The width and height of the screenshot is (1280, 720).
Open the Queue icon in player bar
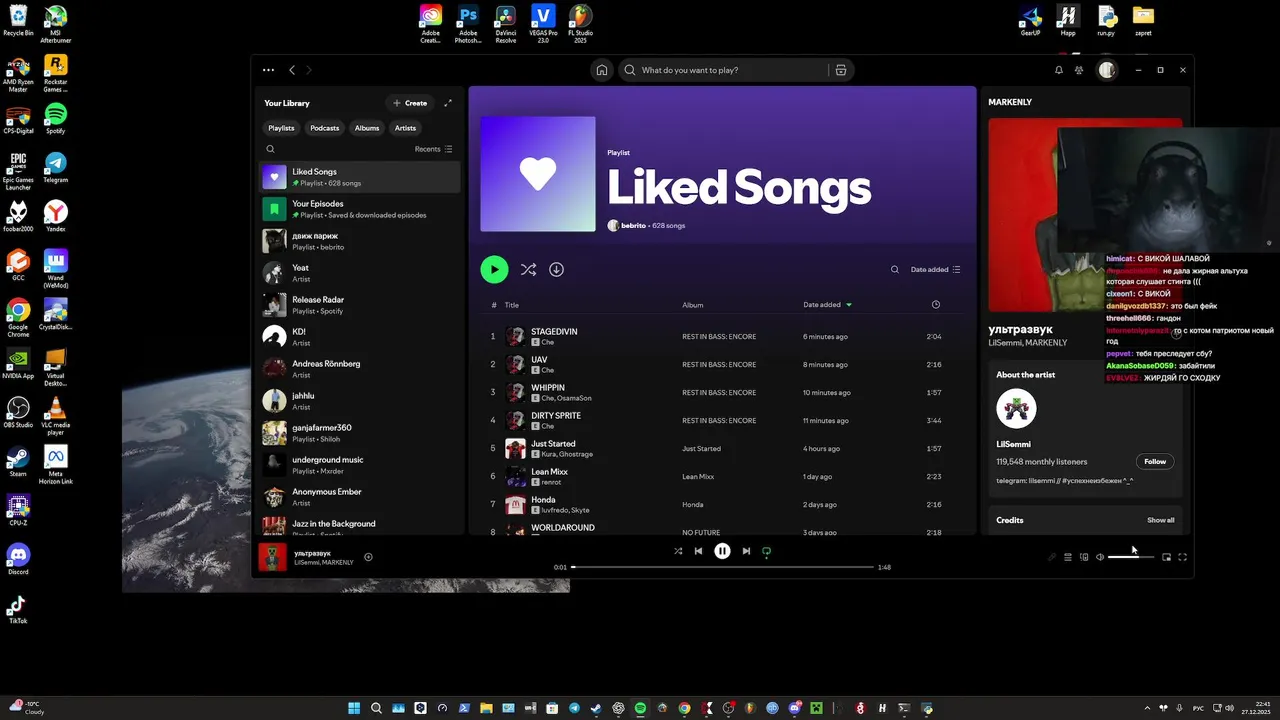(1068, 557)
